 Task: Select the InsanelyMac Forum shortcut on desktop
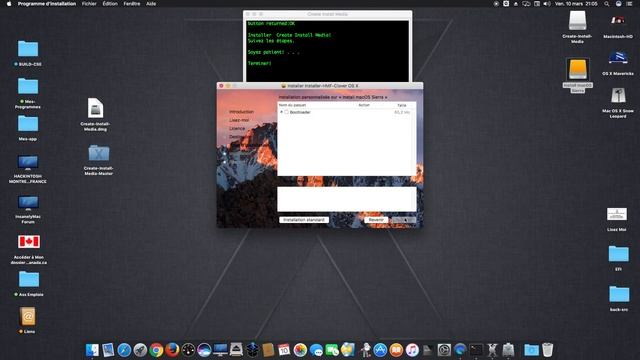28,203
